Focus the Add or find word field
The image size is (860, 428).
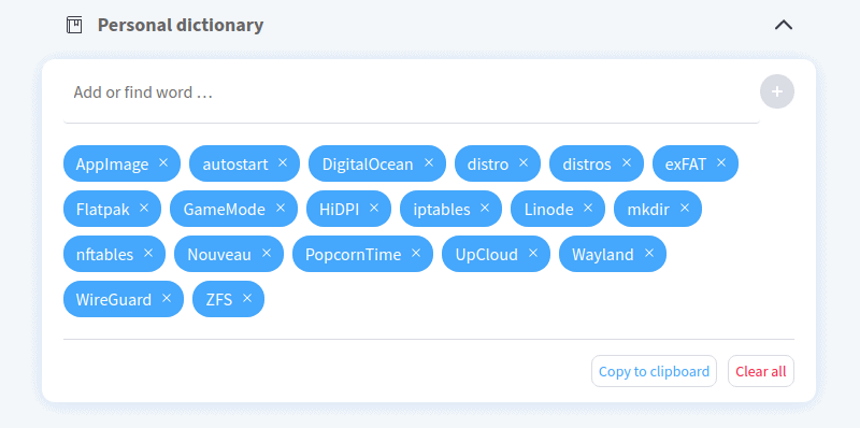click(x=411, y=92)
